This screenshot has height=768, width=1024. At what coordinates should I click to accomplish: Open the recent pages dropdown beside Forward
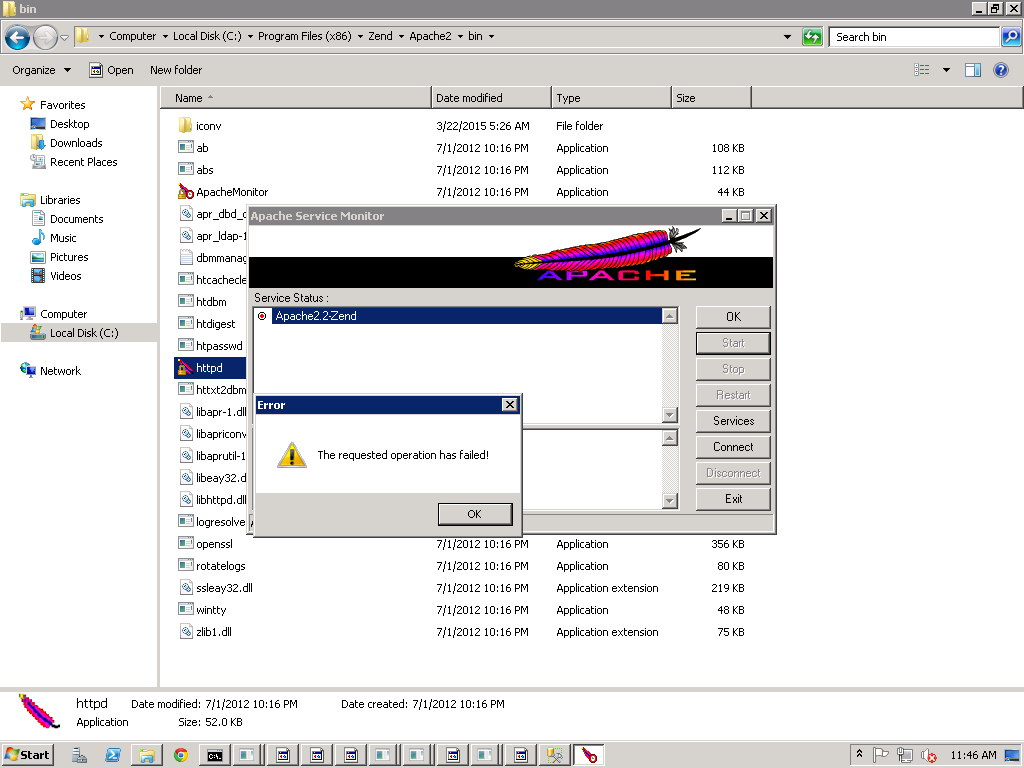click(x=64, y=37)
